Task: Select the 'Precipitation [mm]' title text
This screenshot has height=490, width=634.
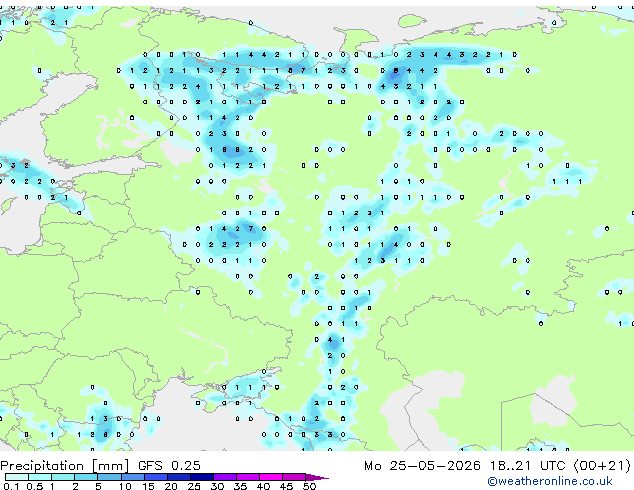Action: 64,466
